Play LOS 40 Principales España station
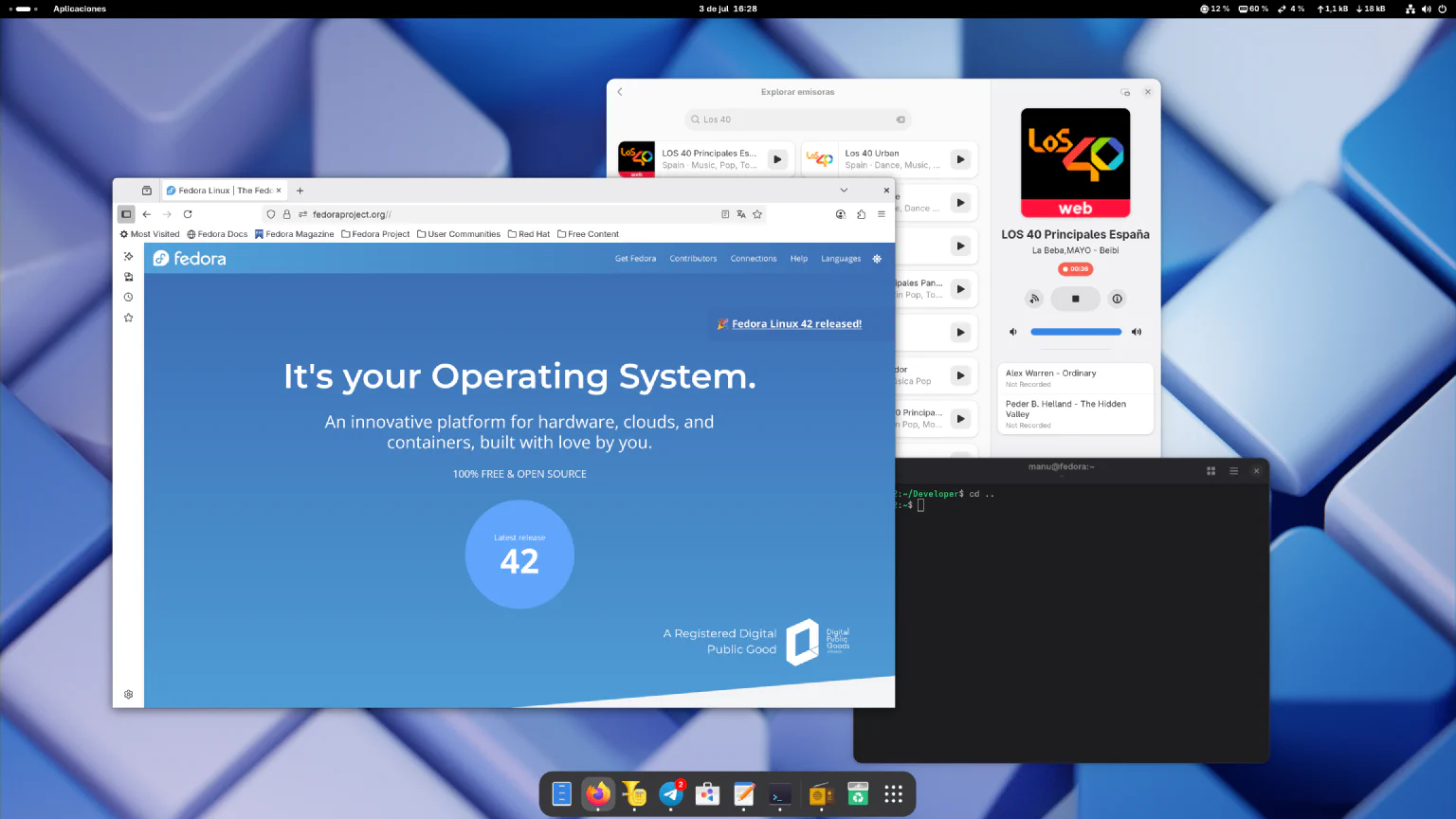The image size is (1456, 819). pyautogui.click(x=777, y=159)
